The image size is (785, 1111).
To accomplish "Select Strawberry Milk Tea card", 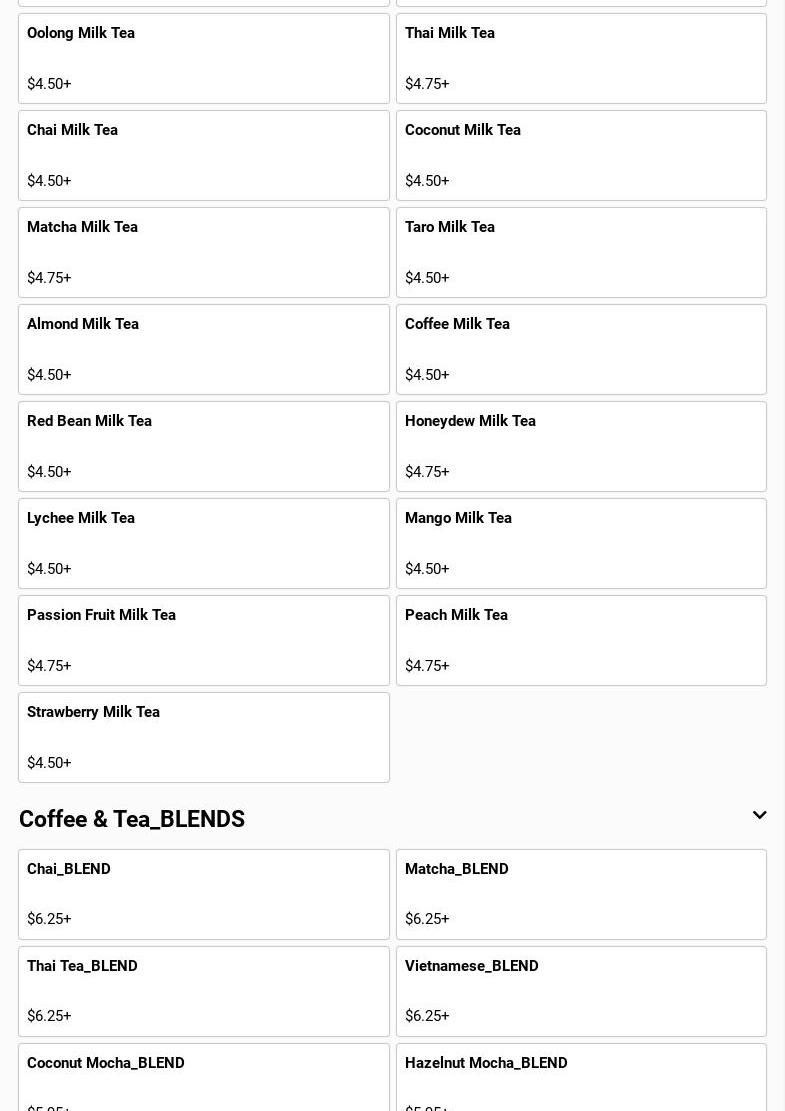I will pyautogui.click(x=203, y=737).
